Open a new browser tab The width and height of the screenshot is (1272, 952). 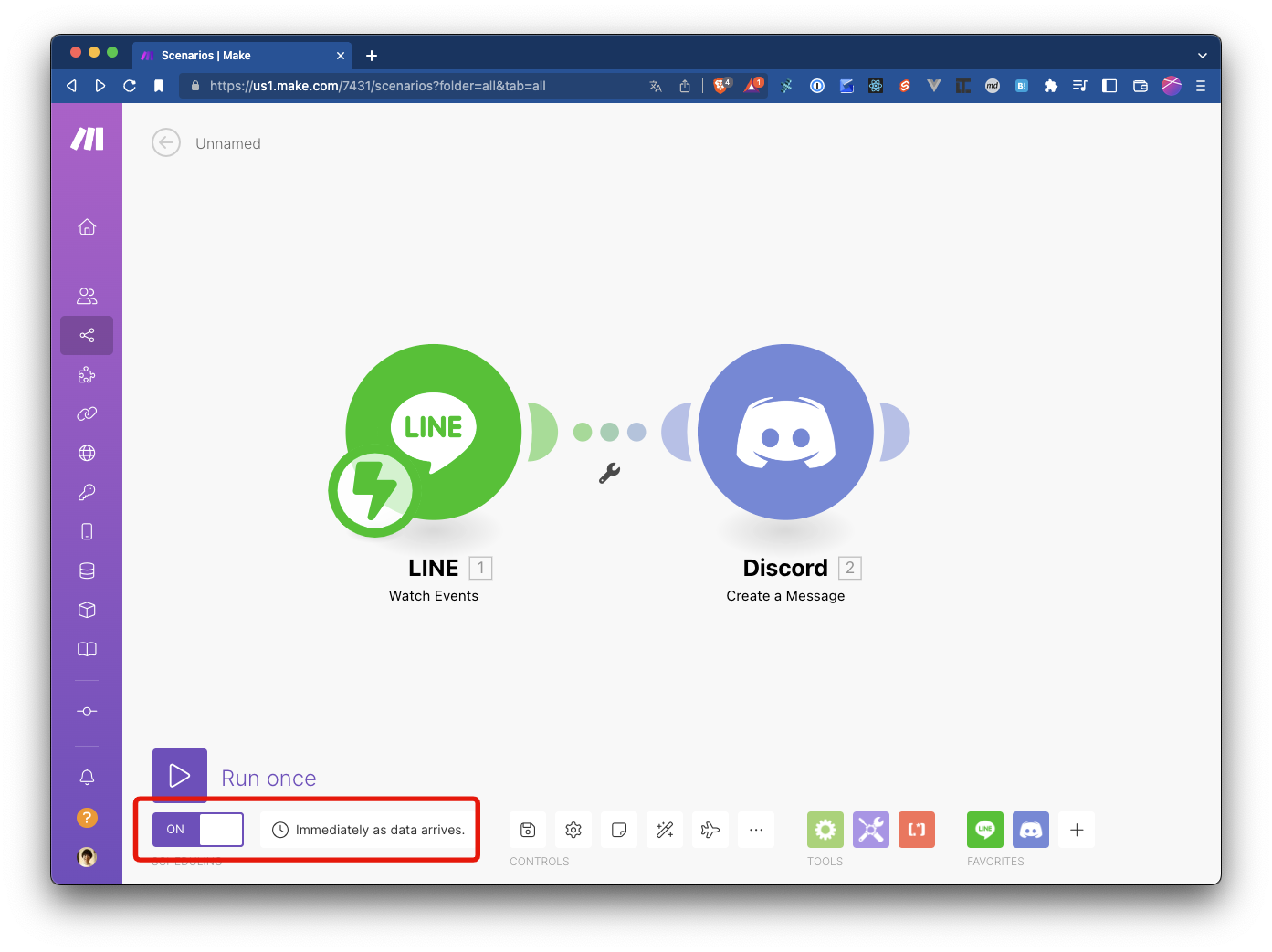[x=371, y=55]
